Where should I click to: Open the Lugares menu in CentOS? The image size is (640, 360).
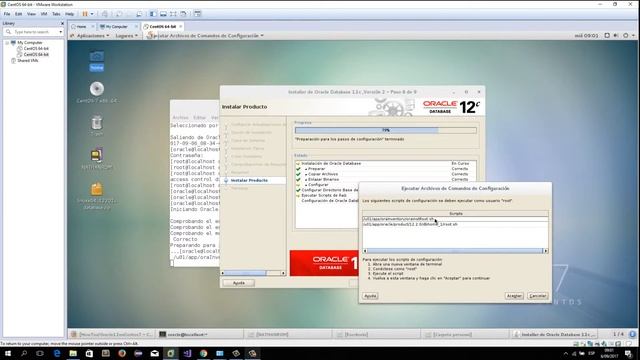coord(127,36)
